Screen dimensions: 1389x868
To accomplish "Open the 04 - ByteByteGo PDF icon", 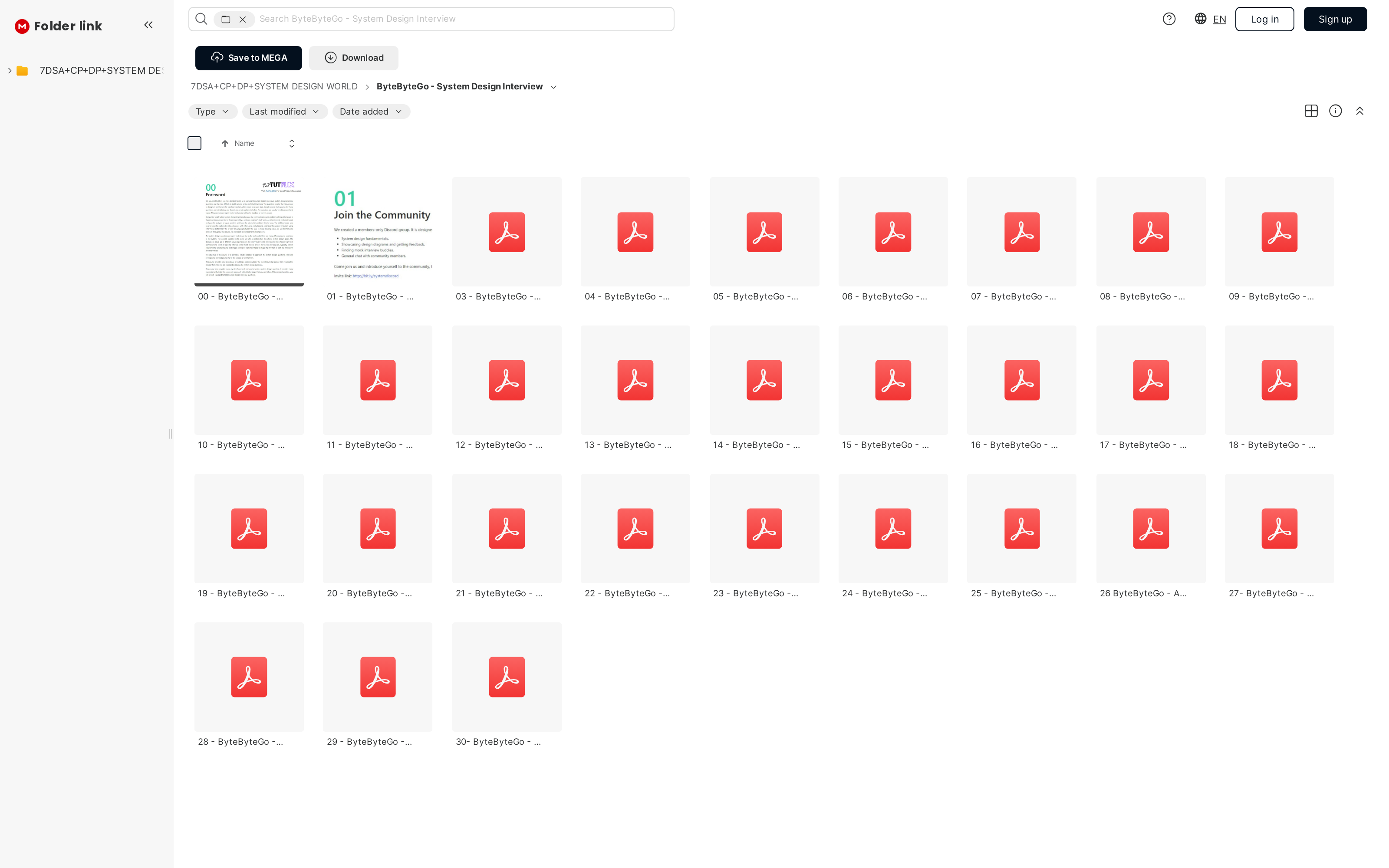I will coord(635,232).
